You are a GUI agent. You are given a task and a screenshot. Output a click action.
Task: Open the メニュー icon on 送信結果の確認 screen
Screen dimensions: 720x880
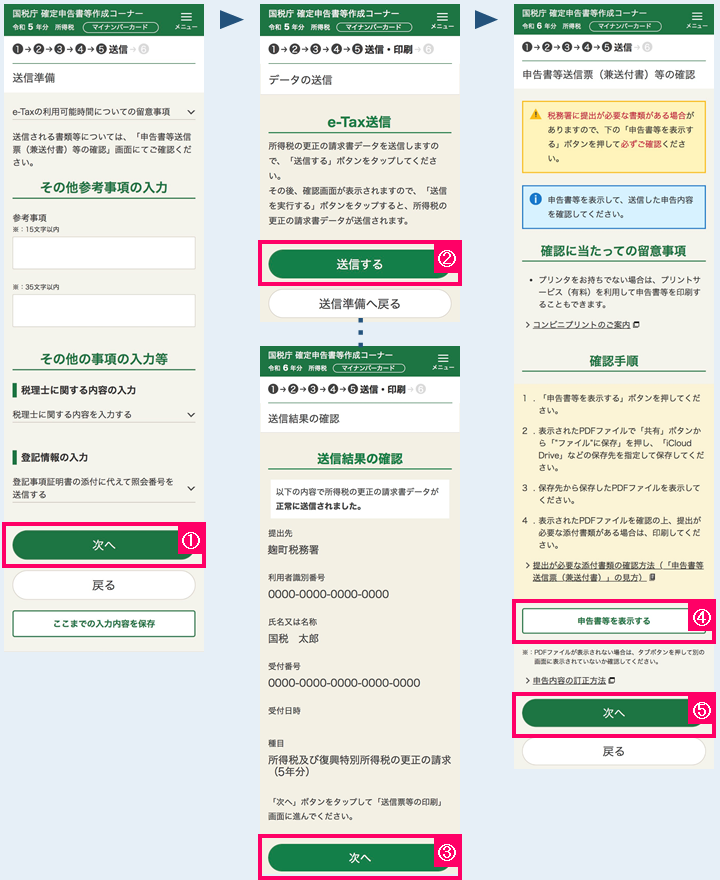[443, 361]
